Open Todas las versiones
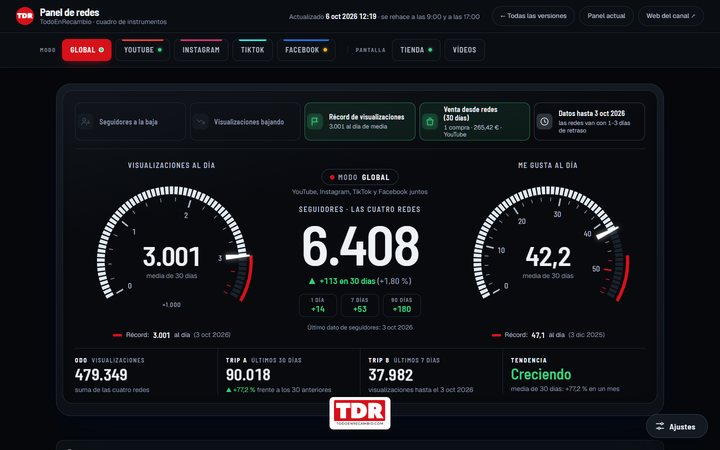This screenshot has height=450, width=720. pos(533,16)
